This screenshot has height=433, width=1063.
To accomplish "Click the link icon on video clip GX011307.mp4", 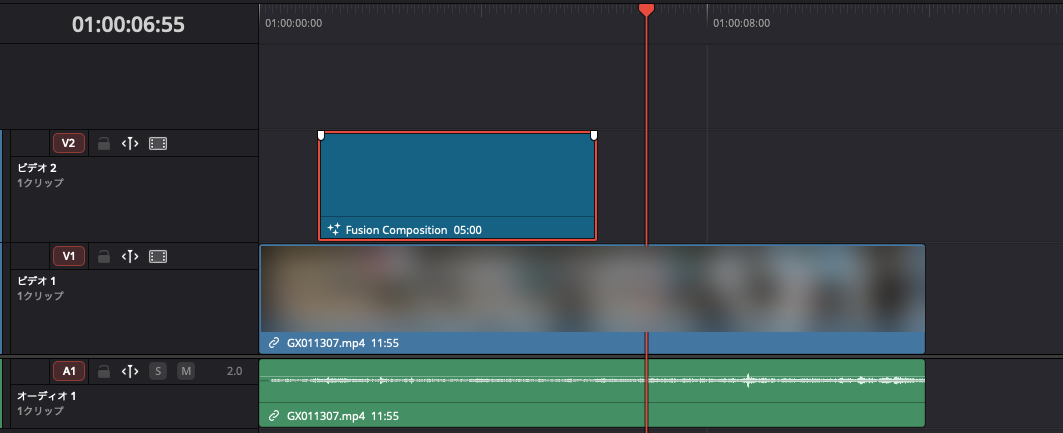I will [x=274, y=343].
